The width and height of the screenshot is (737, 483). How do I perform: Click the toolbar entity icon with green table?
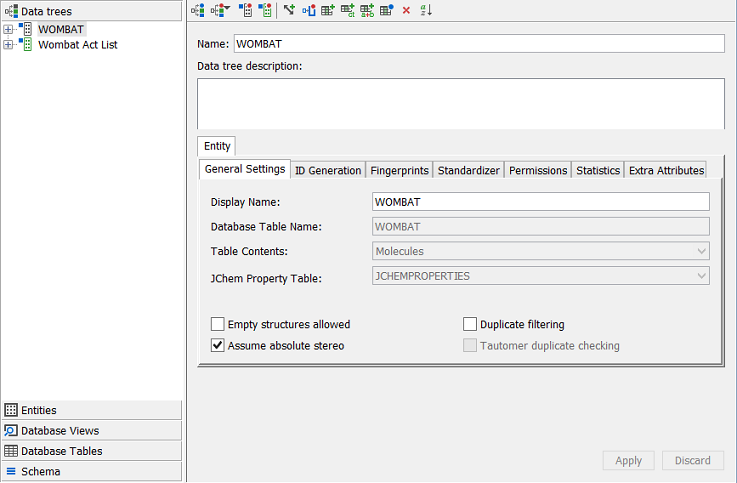point(265,10)
